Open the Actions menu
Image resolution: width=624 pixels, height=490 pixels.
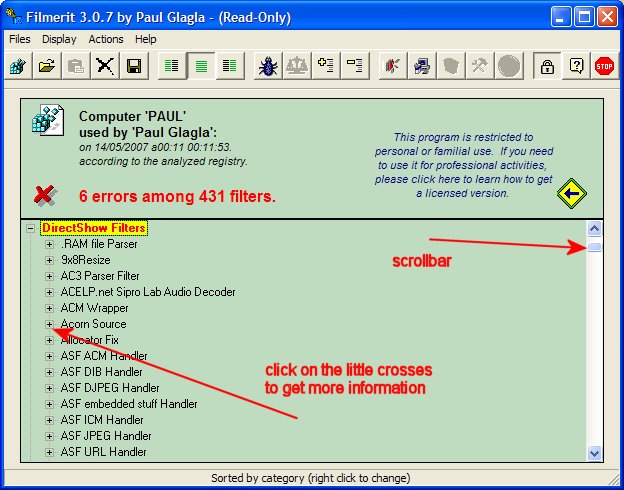(x=106, y=39)
